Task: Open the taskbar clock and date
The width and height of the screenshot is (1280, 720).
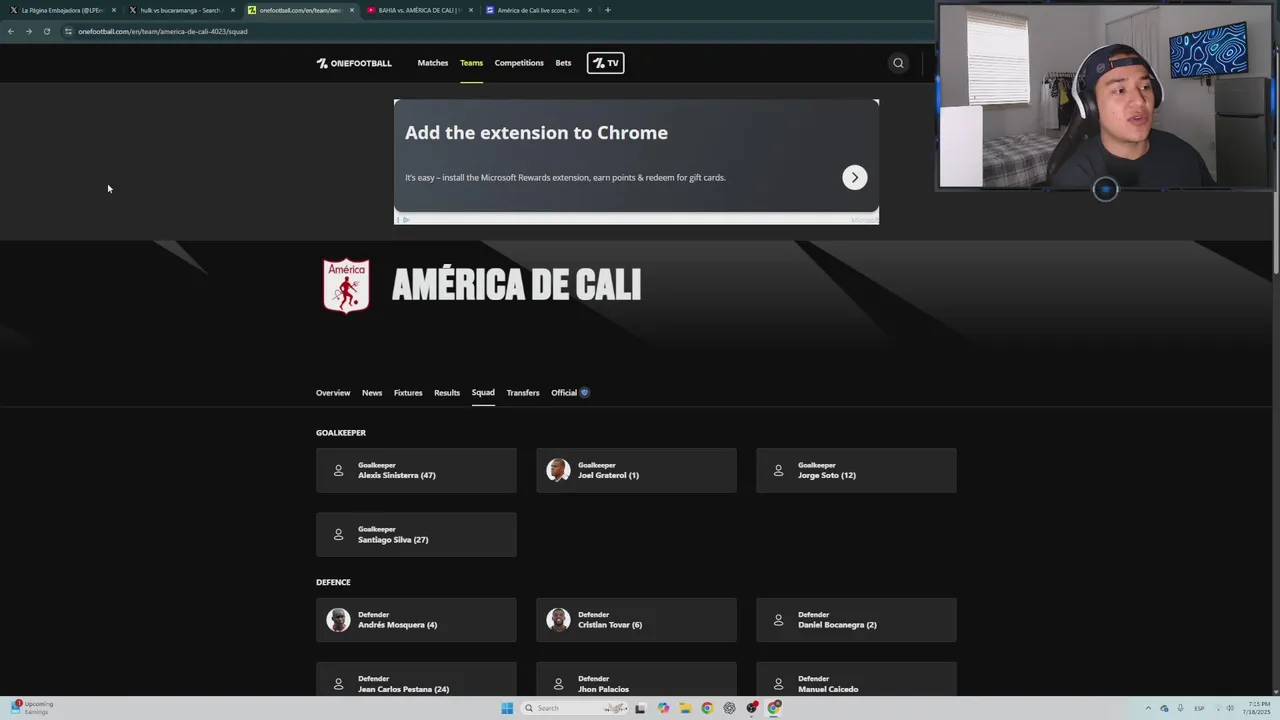Action: [x=1256, y=708]
